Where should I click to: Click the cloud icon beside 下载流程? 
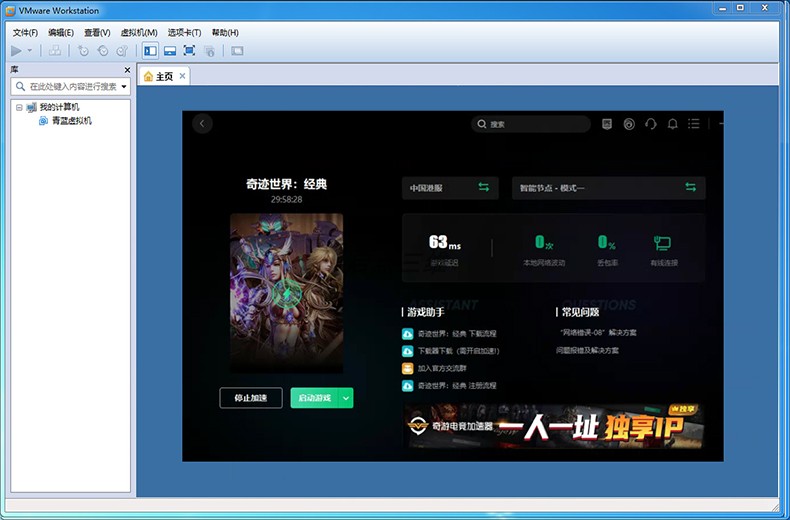[x=408, y=334]
